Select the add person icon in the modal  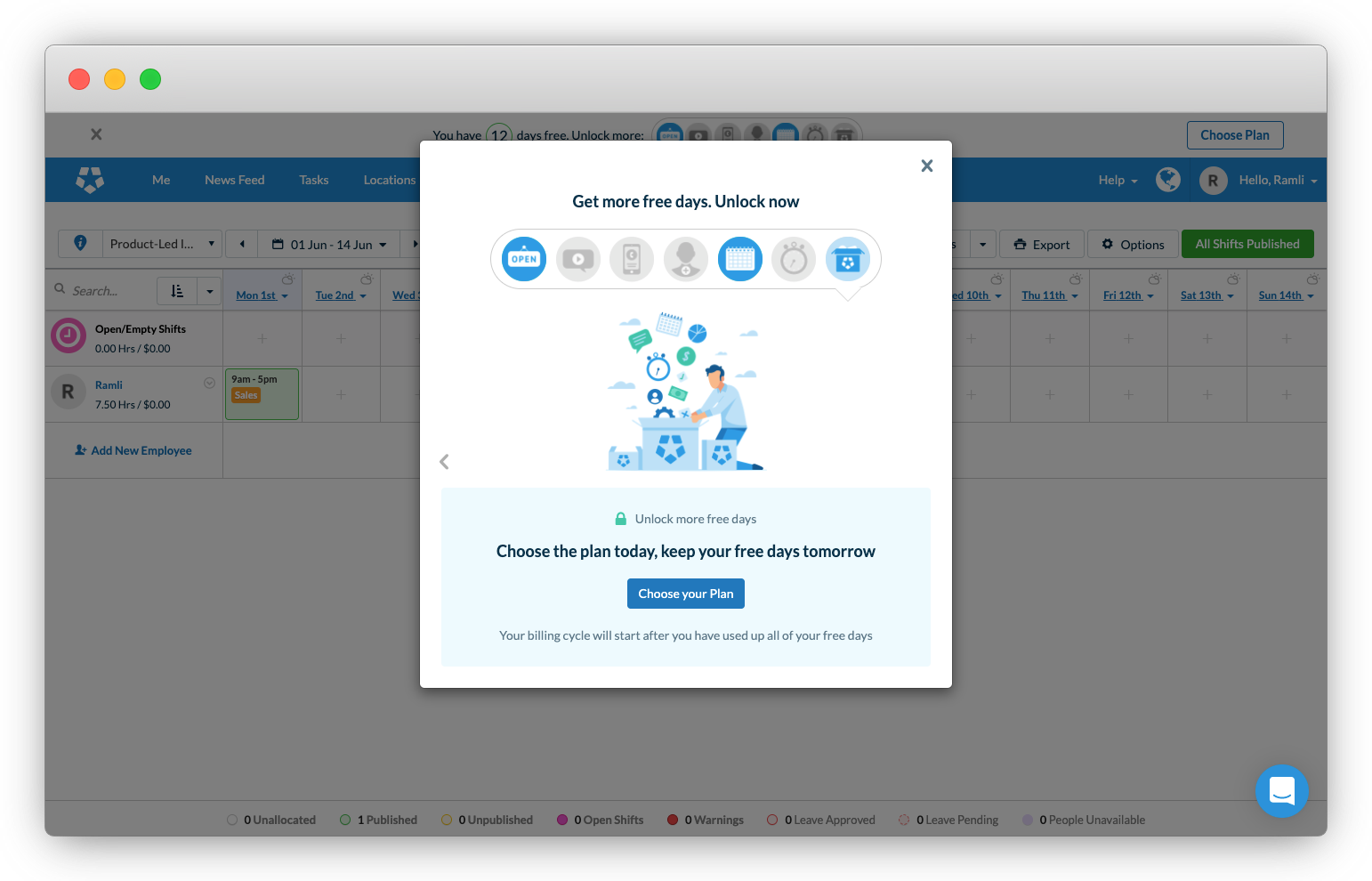tap(686, 259)
